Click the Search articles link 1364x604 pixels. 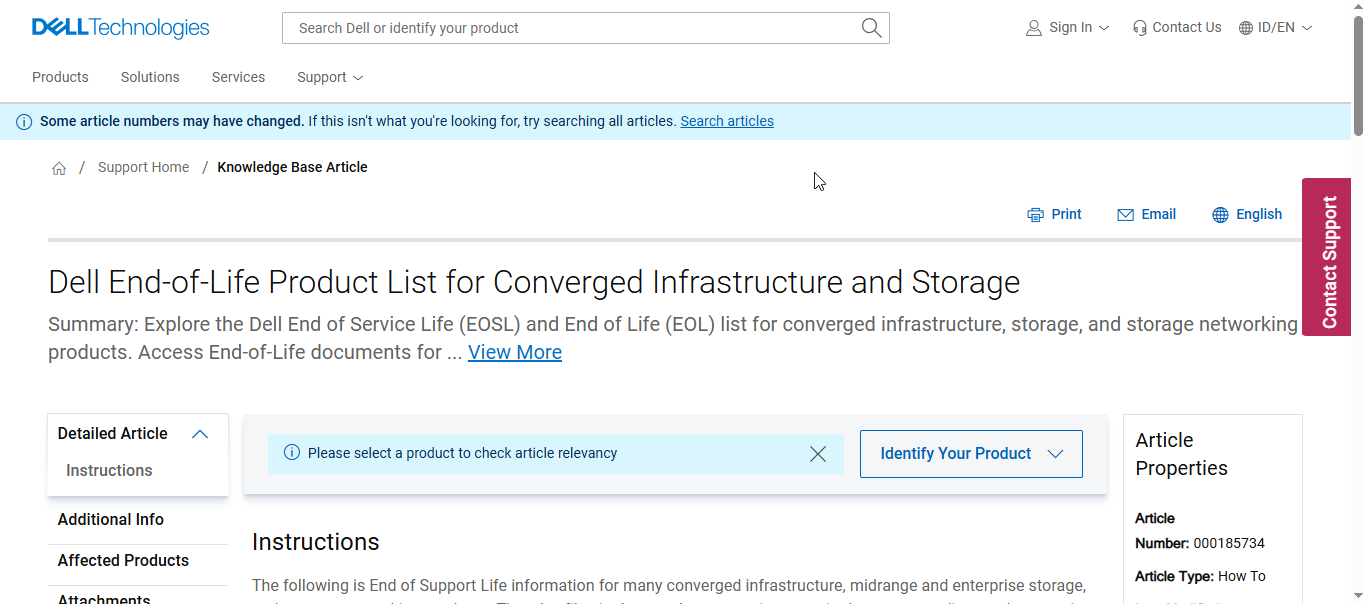pos(727,121)
